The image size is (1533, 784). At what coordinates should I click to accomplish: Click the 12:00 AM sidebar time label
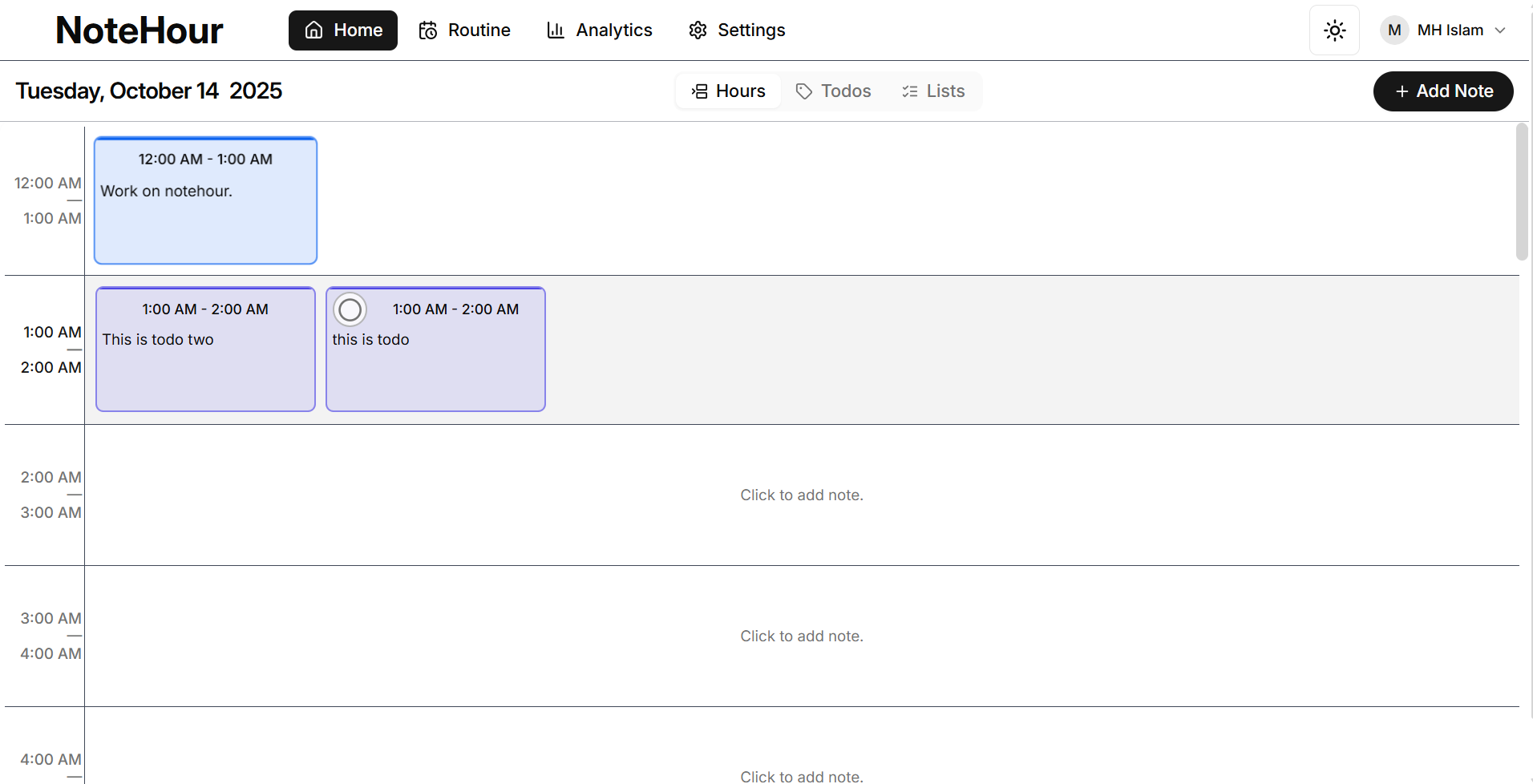48,184
